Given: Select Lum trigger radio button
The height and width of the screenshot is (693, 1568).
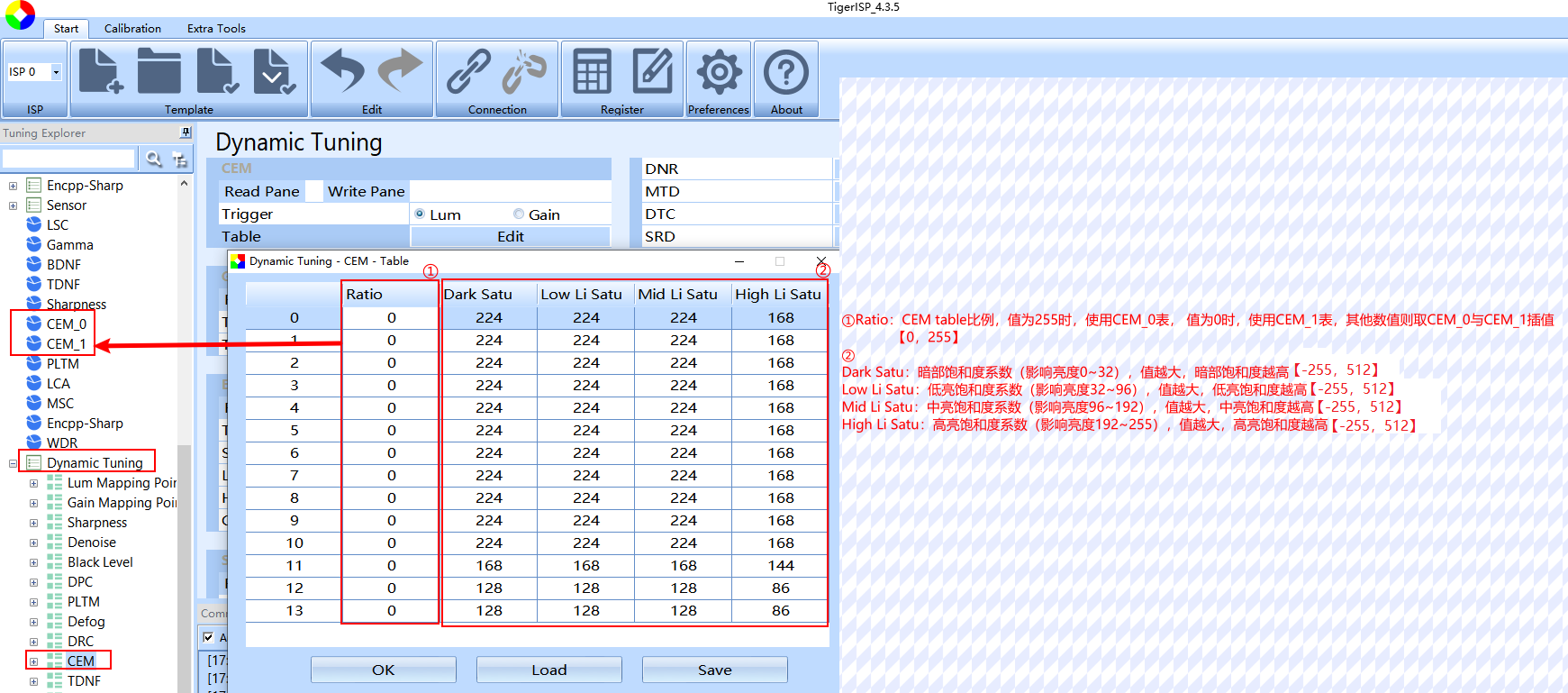Looking at the screenshot, I should click(x=420, y=214).
